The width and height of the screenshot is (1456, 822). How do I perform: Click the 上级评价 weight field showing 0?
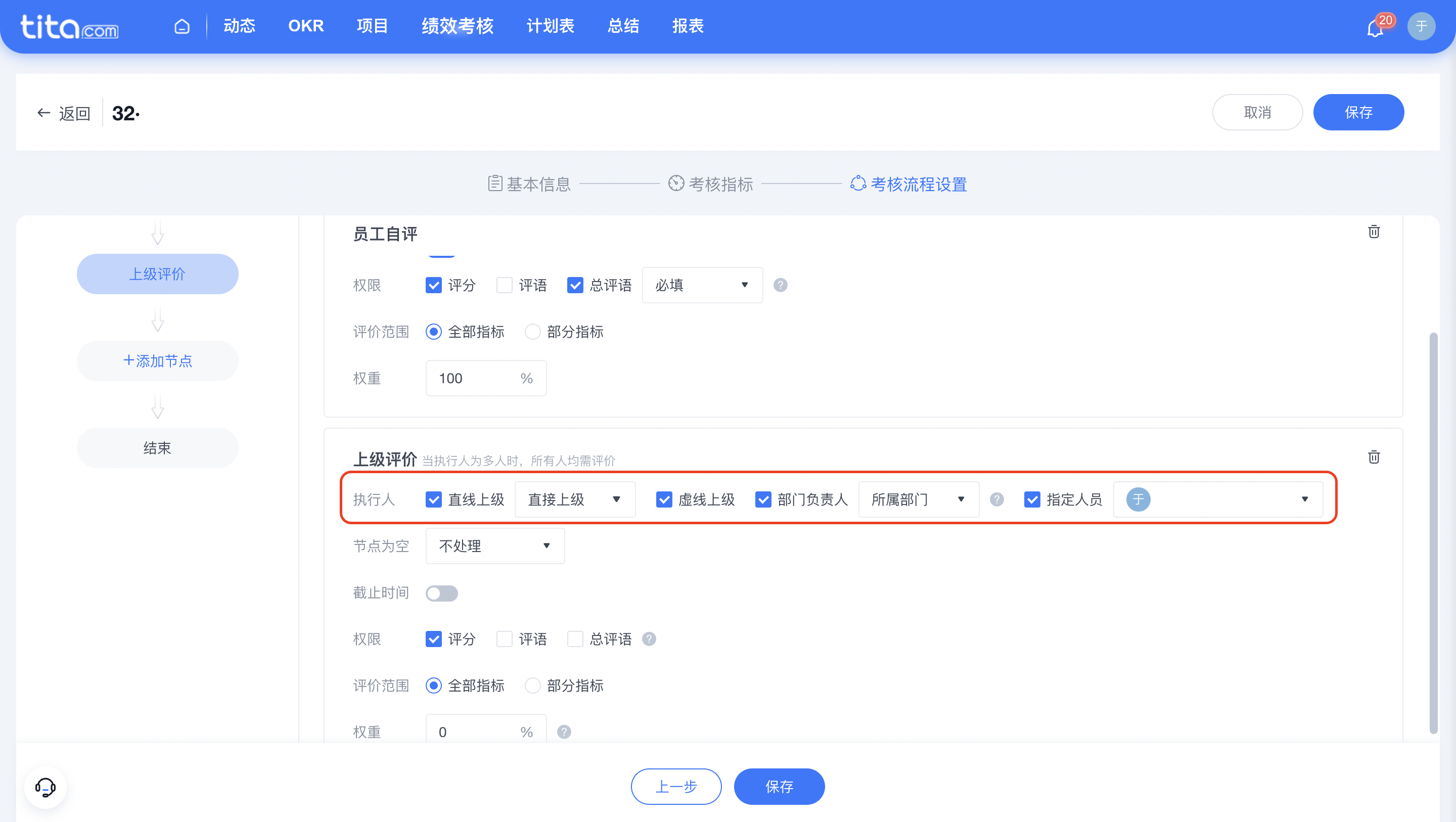coord(485,730)
